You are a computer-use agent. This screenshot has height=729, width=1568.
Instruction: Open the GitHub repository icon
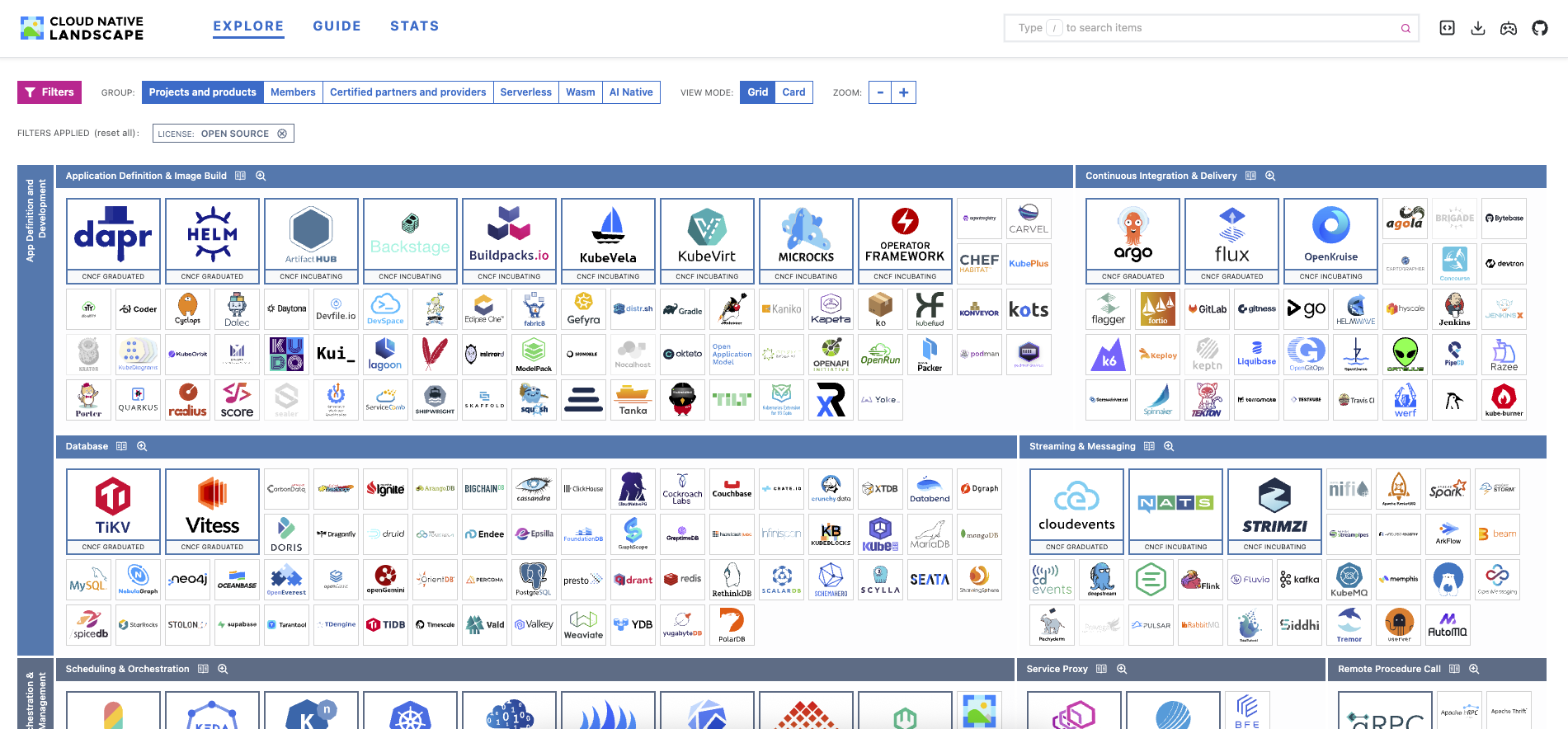(1540, 28)
